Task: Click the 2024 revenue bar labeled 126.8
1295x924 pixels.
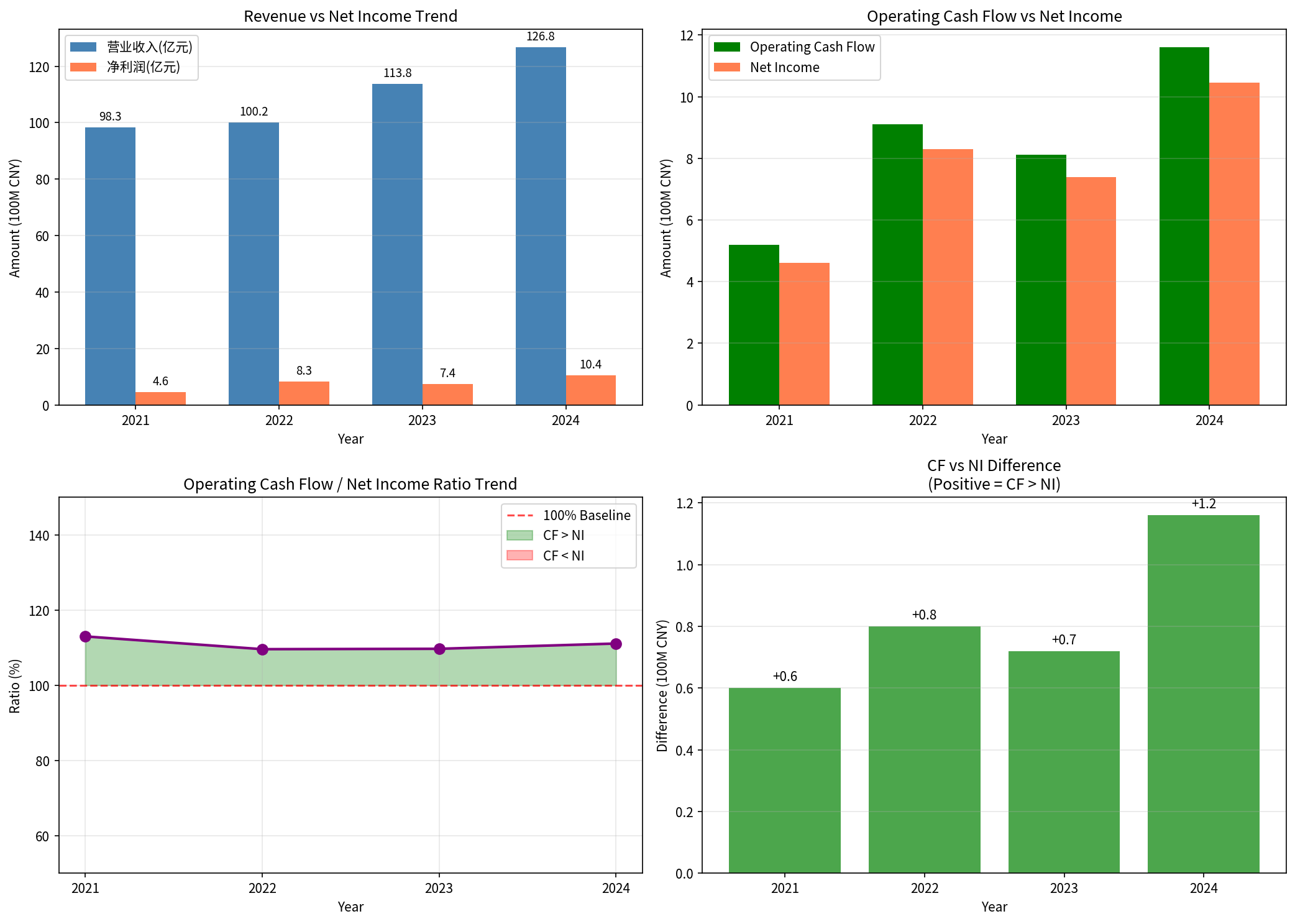Action: (x=541, y=224)
